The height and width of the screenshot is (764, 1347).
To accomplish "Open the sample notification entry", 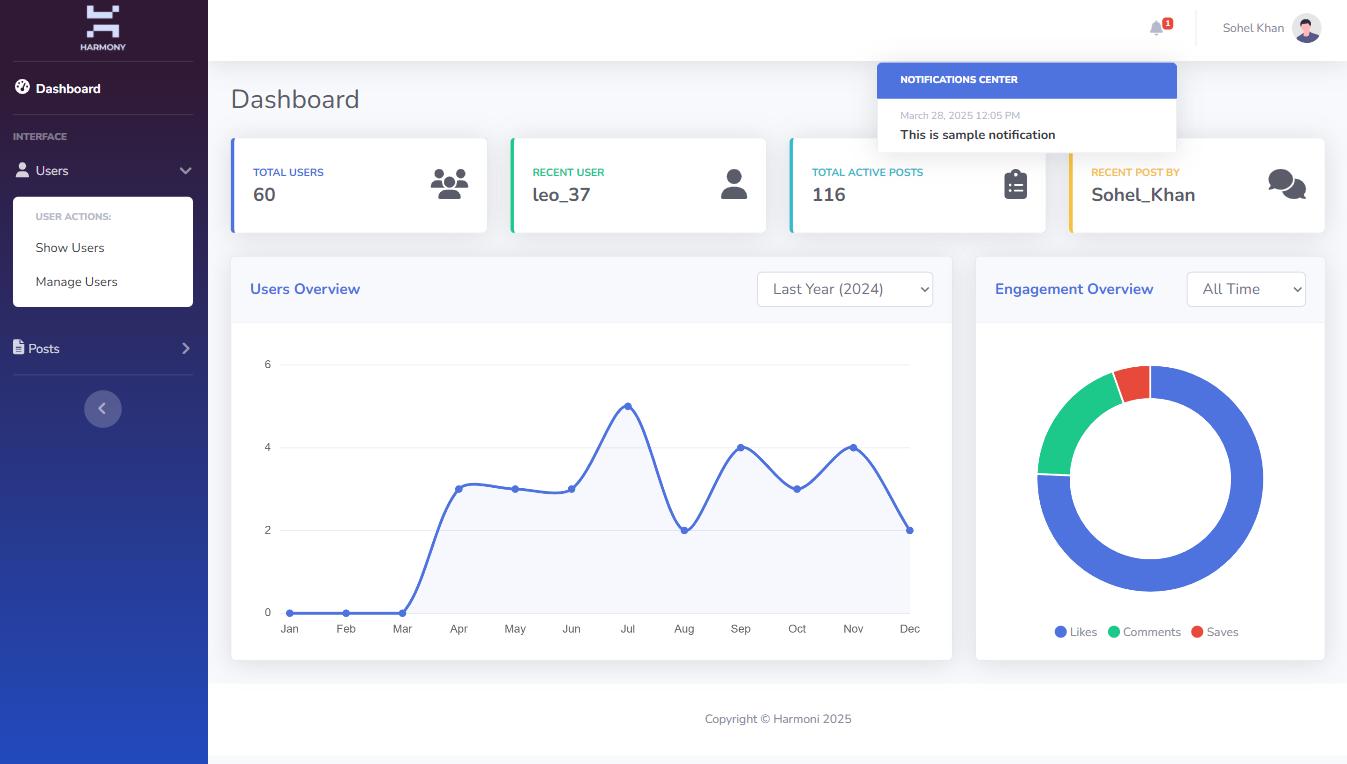I will 1027,125.
